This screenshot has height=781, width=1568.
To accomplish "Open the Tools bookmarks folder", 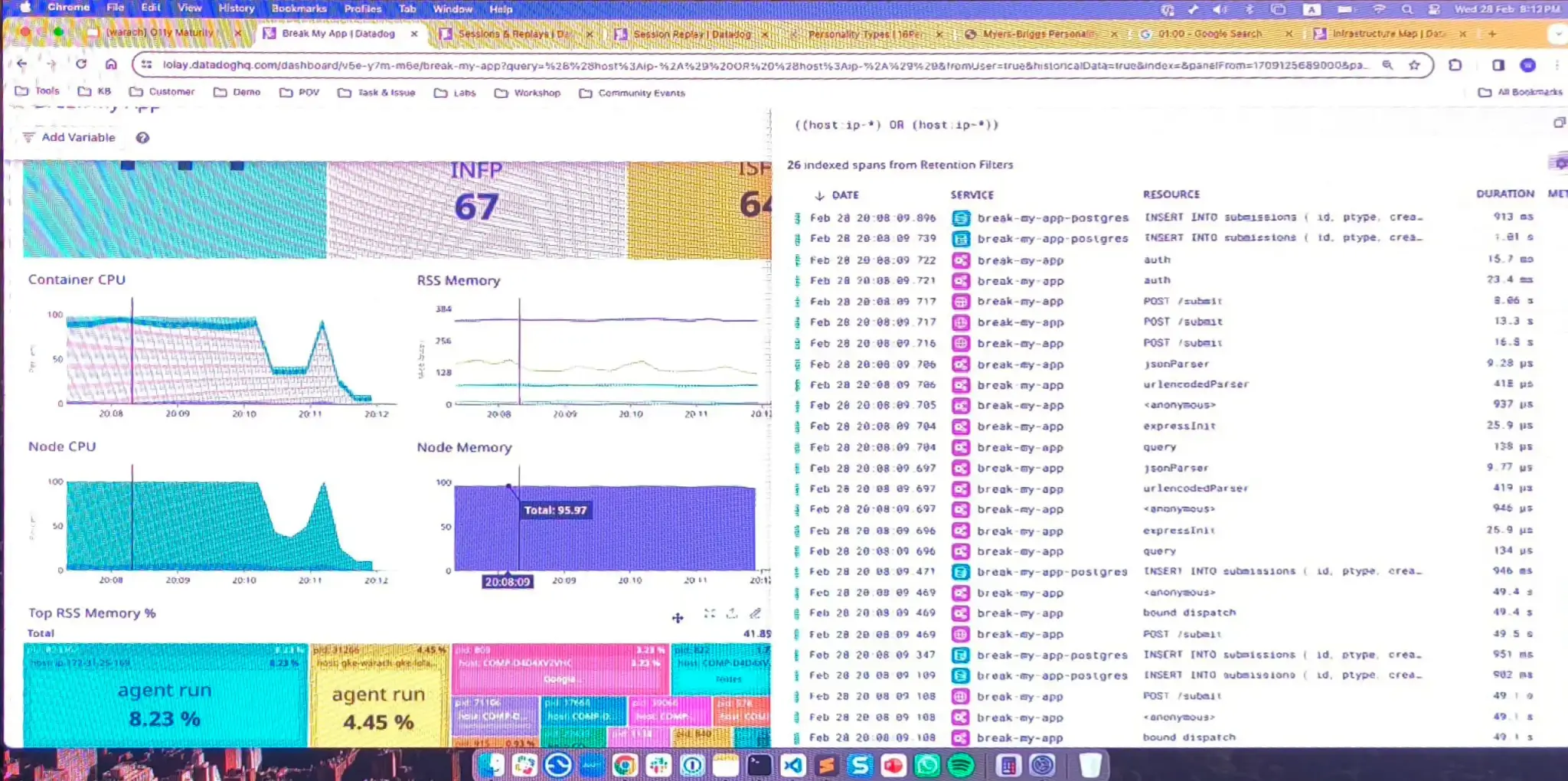I will [x=38, y=91].
